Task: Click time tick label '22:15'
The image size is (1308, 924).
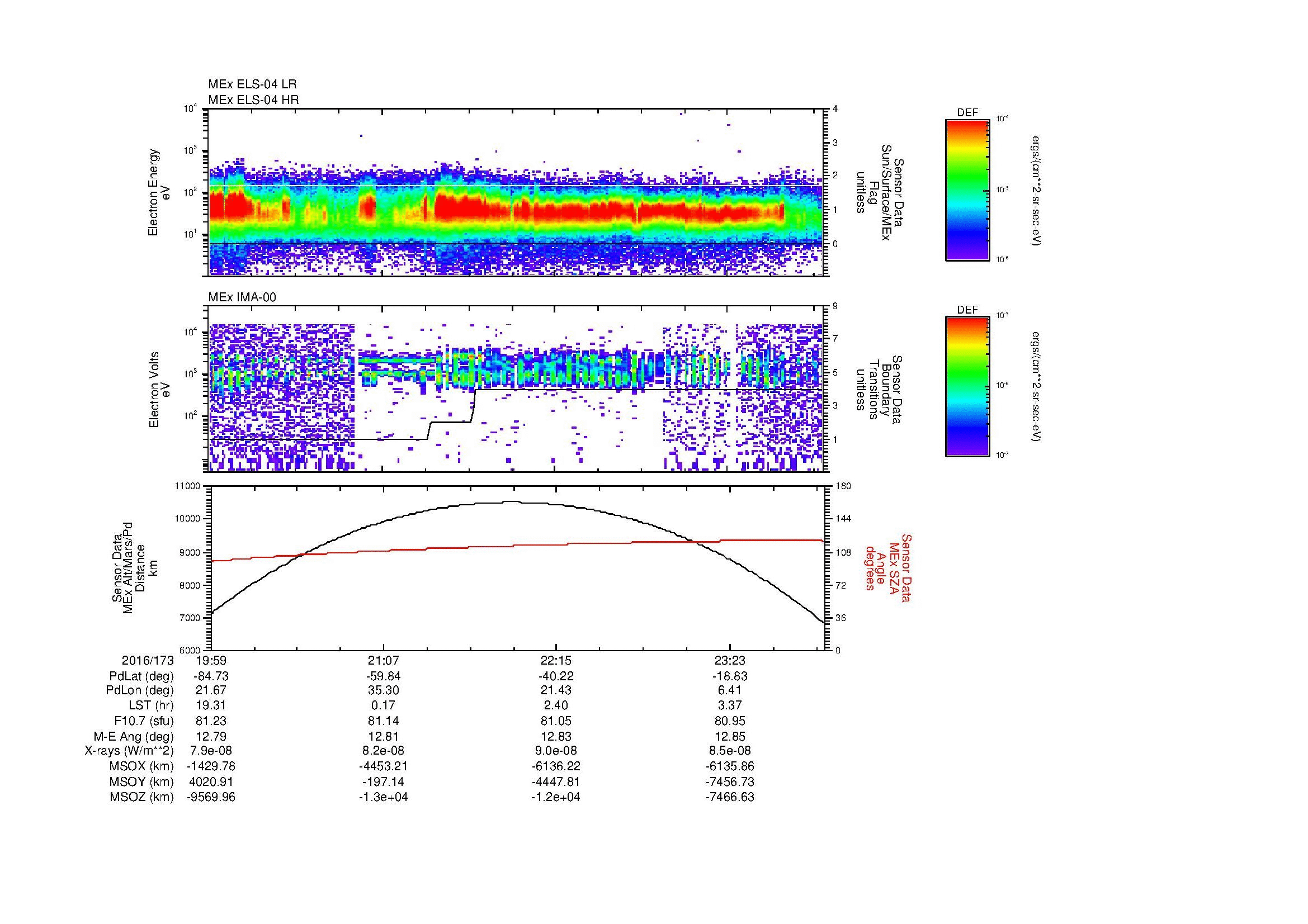Action: point(556,661)
